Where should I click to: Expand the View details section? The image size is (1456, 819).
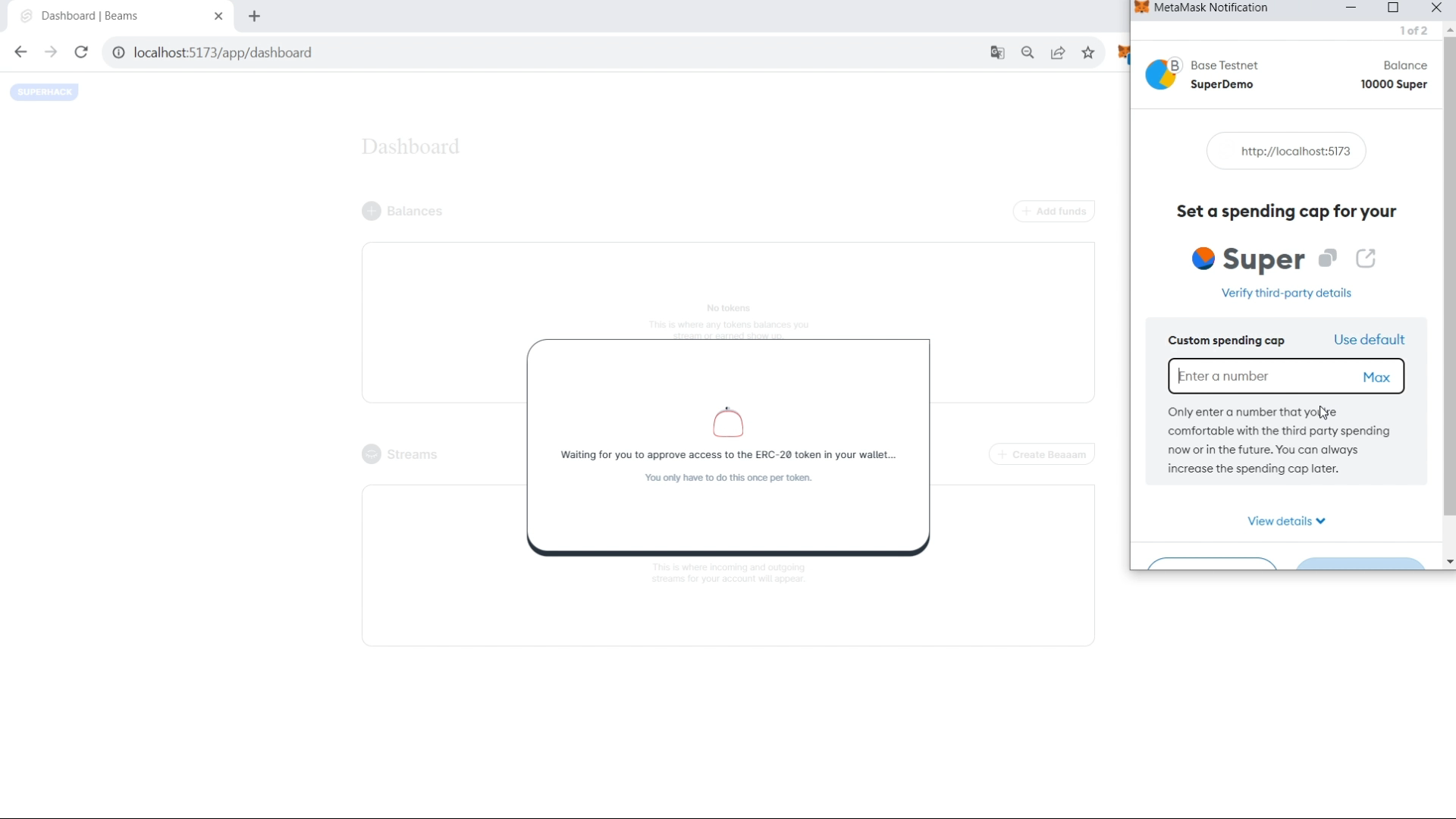[x=1286, y=521]
